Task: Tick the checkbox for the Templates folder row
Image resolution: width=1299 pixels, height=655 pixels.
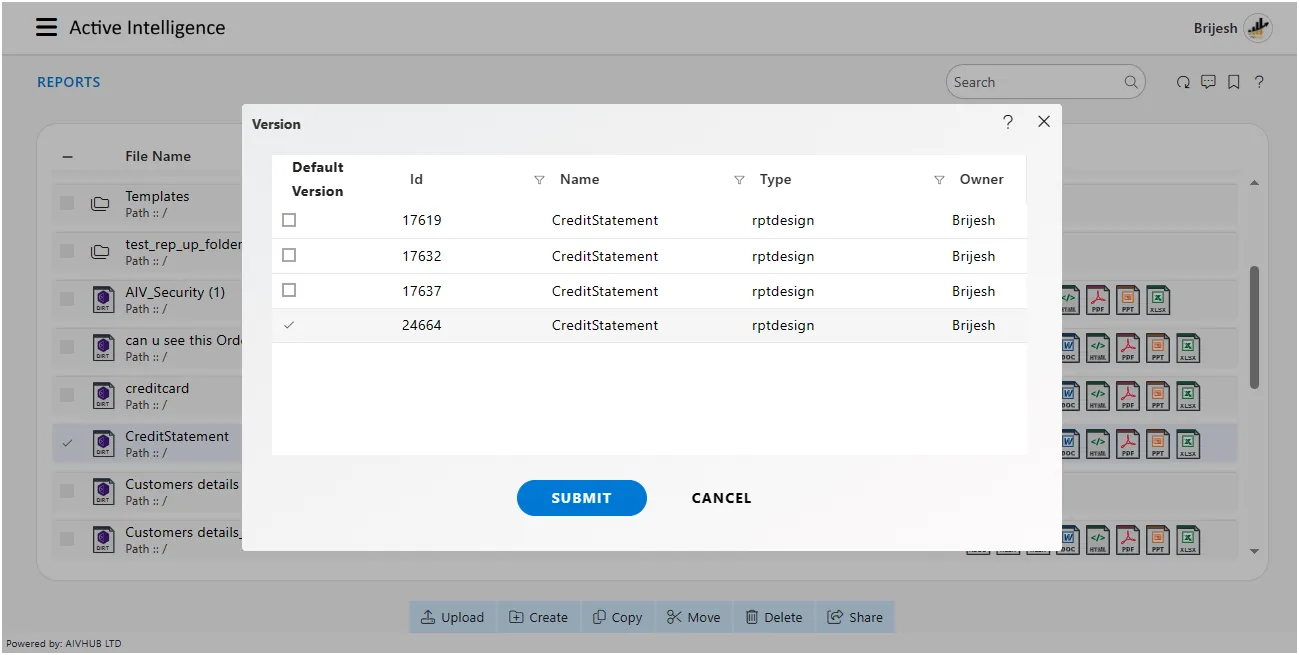Action: (67, 203)
